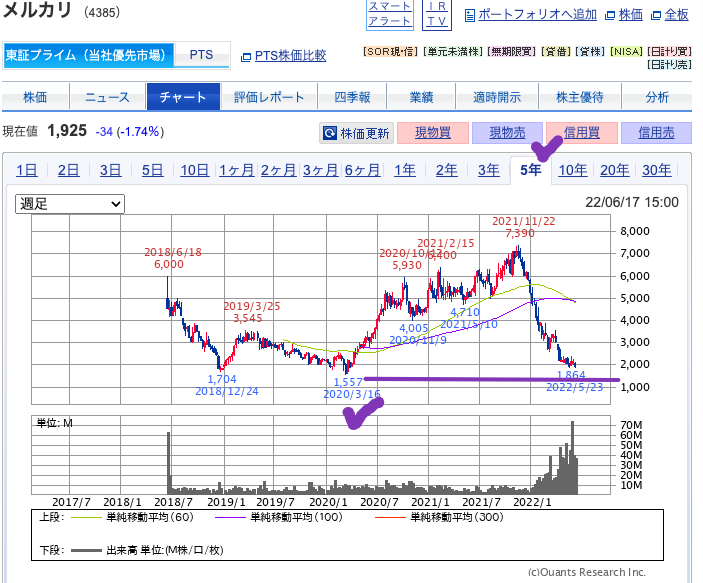This screenshot has width=703, height=583.
Task: Click the portfolio add list icon
Action: (469, 16)
